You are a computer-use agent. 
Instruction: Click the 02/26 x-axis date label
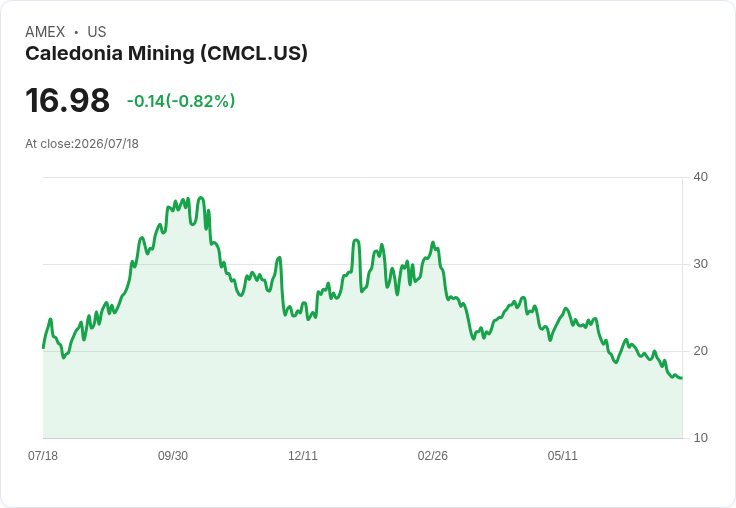tap(432, 455)
